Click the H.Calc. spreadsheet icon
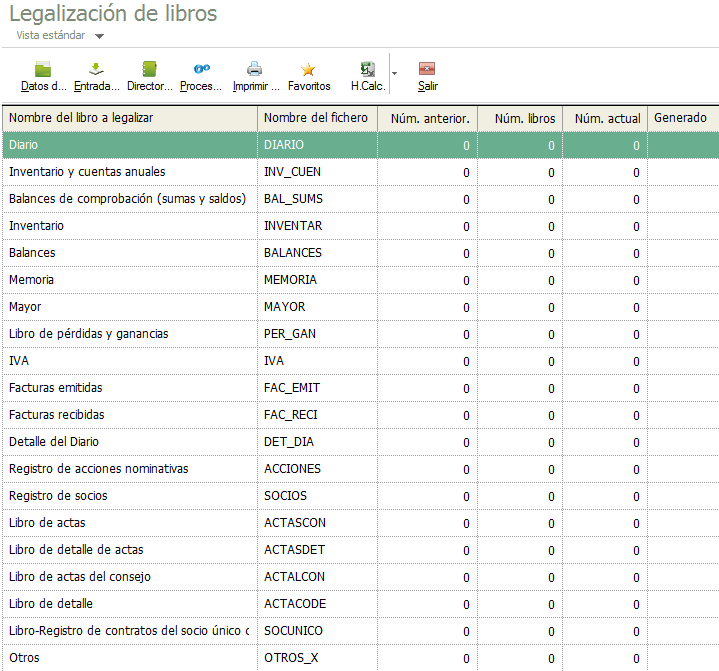 click(367, 69)
